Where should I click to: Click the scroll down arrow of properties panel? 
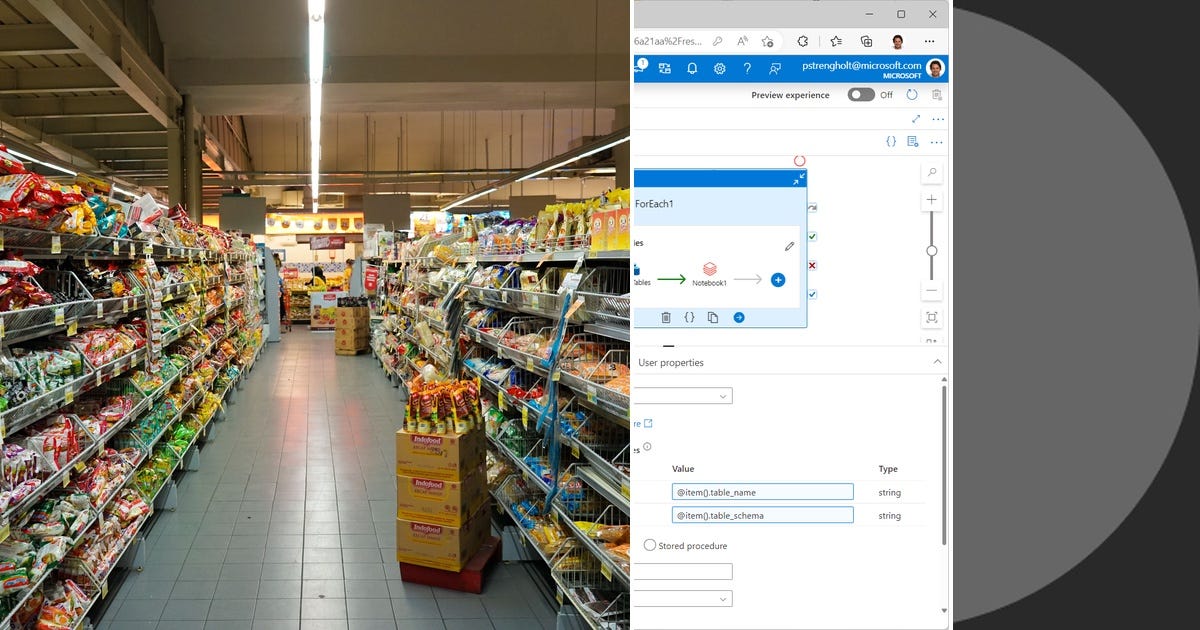pyautogui.click(x=944, y=610)
